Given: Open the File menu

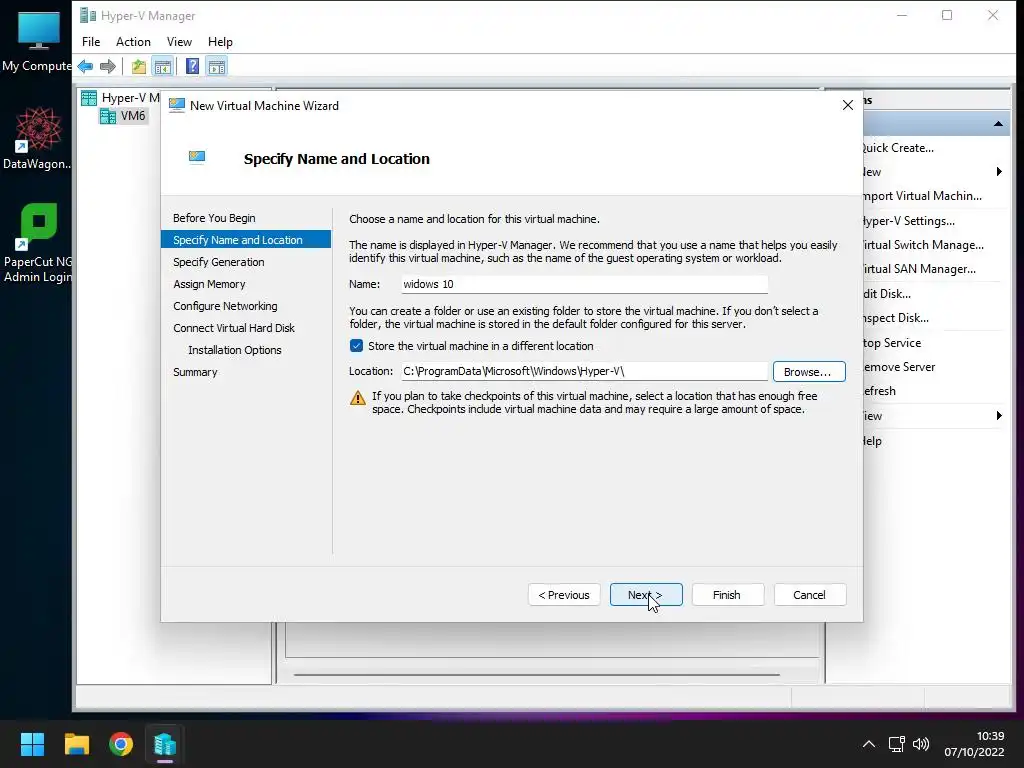Looking at the screenshot, I should pos(91,42).
